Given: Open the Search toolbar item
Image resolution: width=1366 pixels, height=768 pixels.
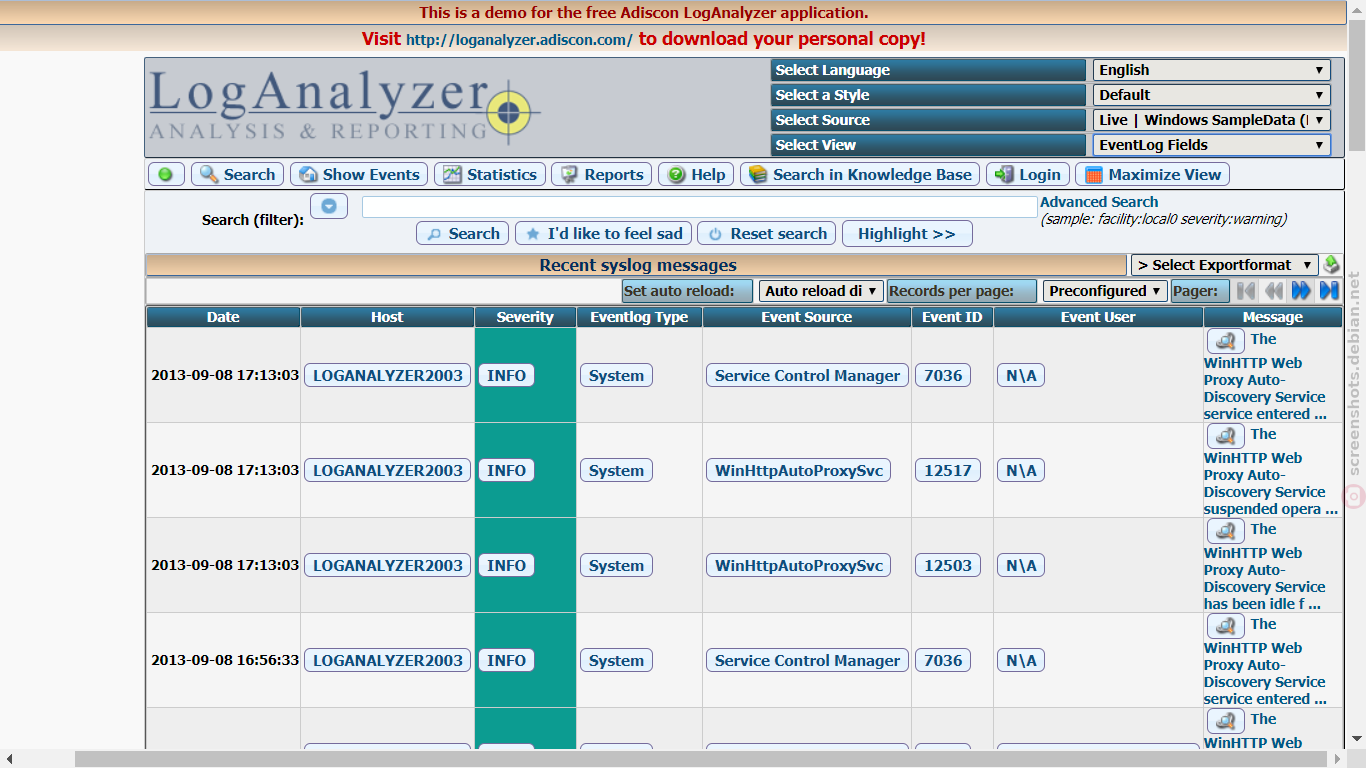Looking at the screenshot, I should 237,174.
